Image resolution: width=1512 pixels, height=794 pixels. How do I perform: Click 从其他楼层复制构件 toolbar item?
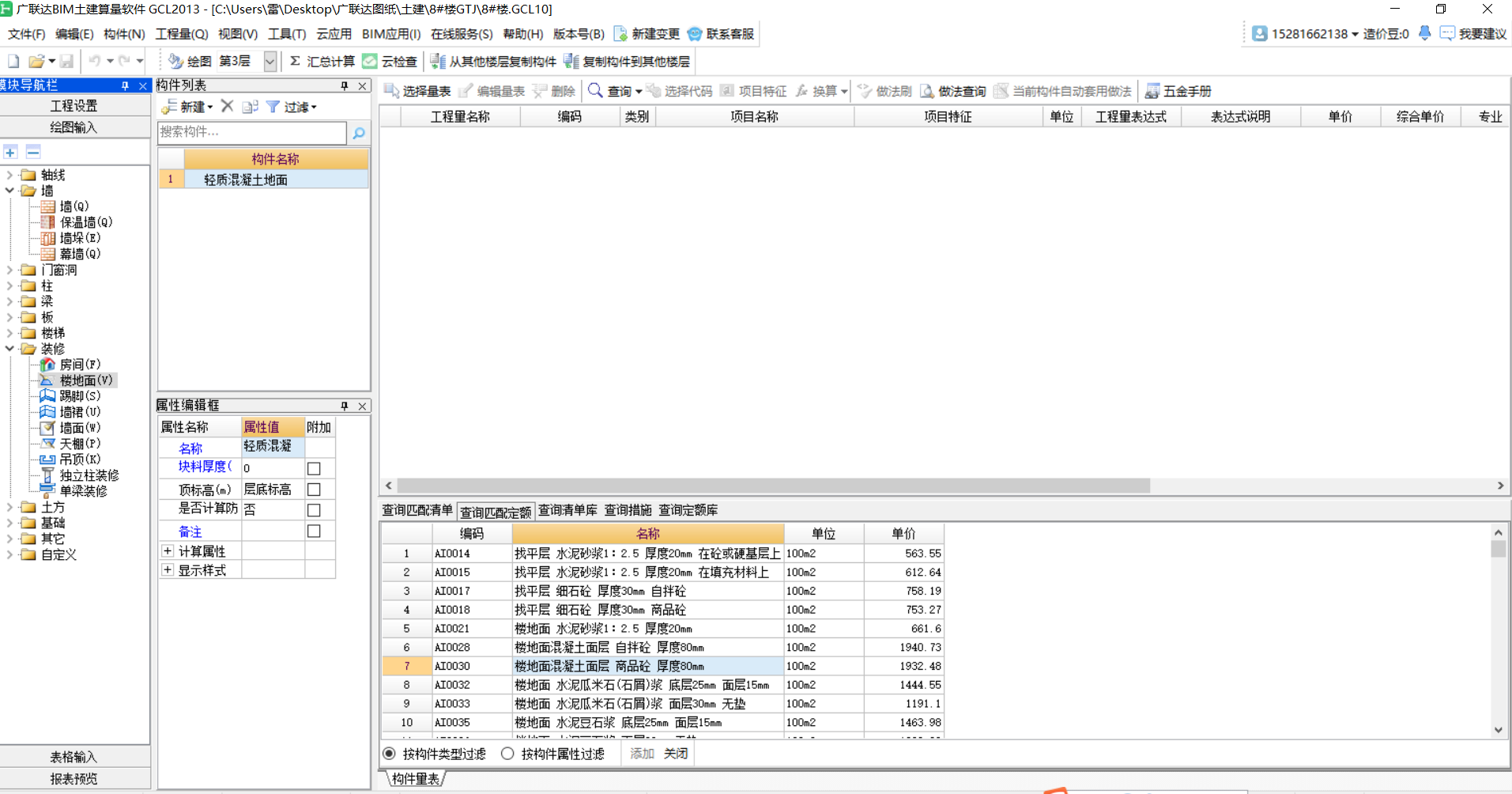pos(493,61)
